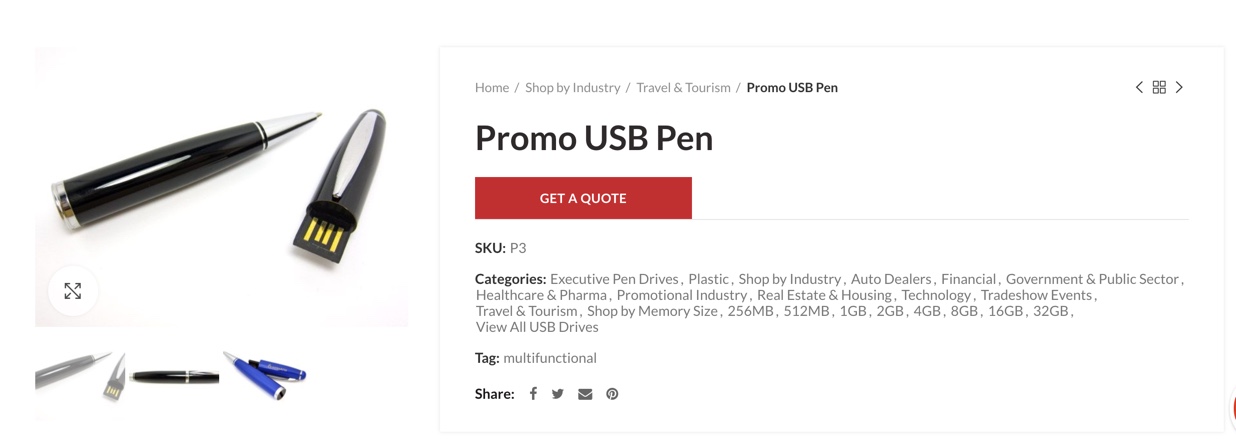The width and height of the screenshot is (1236, 446).
Task: Select the blue pen thumbnail
Action: pos(266,376)
